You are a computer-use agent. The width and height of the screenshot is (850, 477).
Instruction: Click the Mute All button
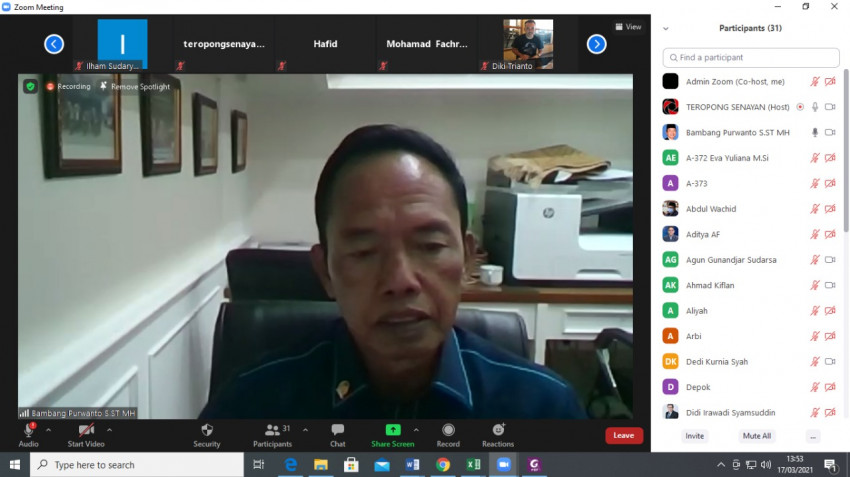pos(757,436)
